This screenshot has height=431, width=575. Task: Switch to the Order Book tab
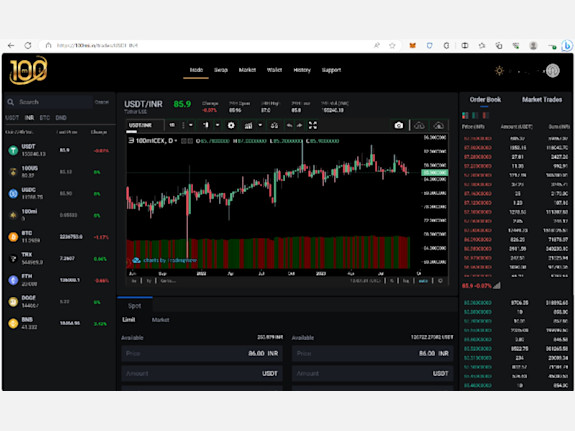pos(485,100)
